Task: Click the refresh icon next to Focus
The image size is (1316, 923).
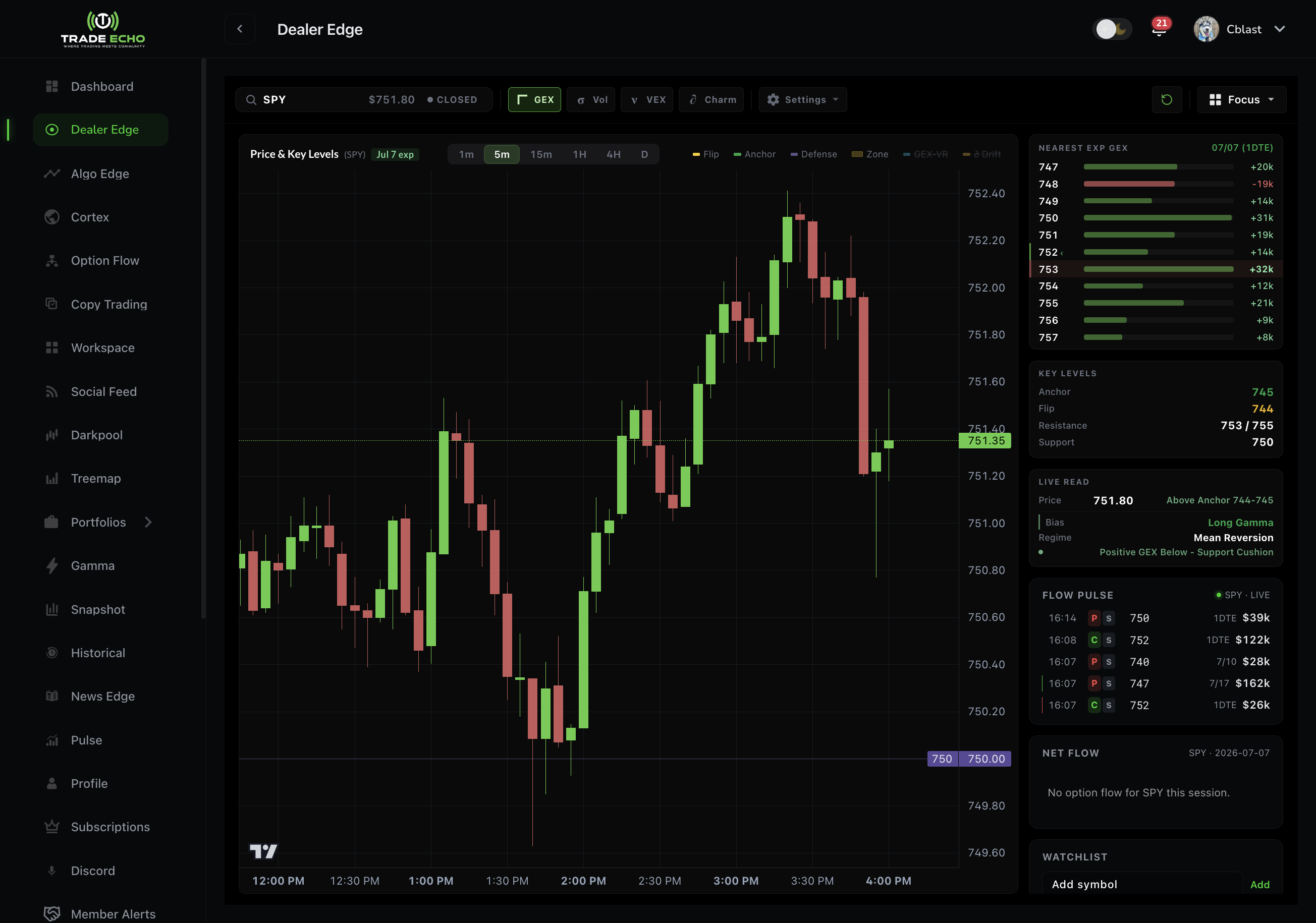Action: click(x=1167, y=100)
